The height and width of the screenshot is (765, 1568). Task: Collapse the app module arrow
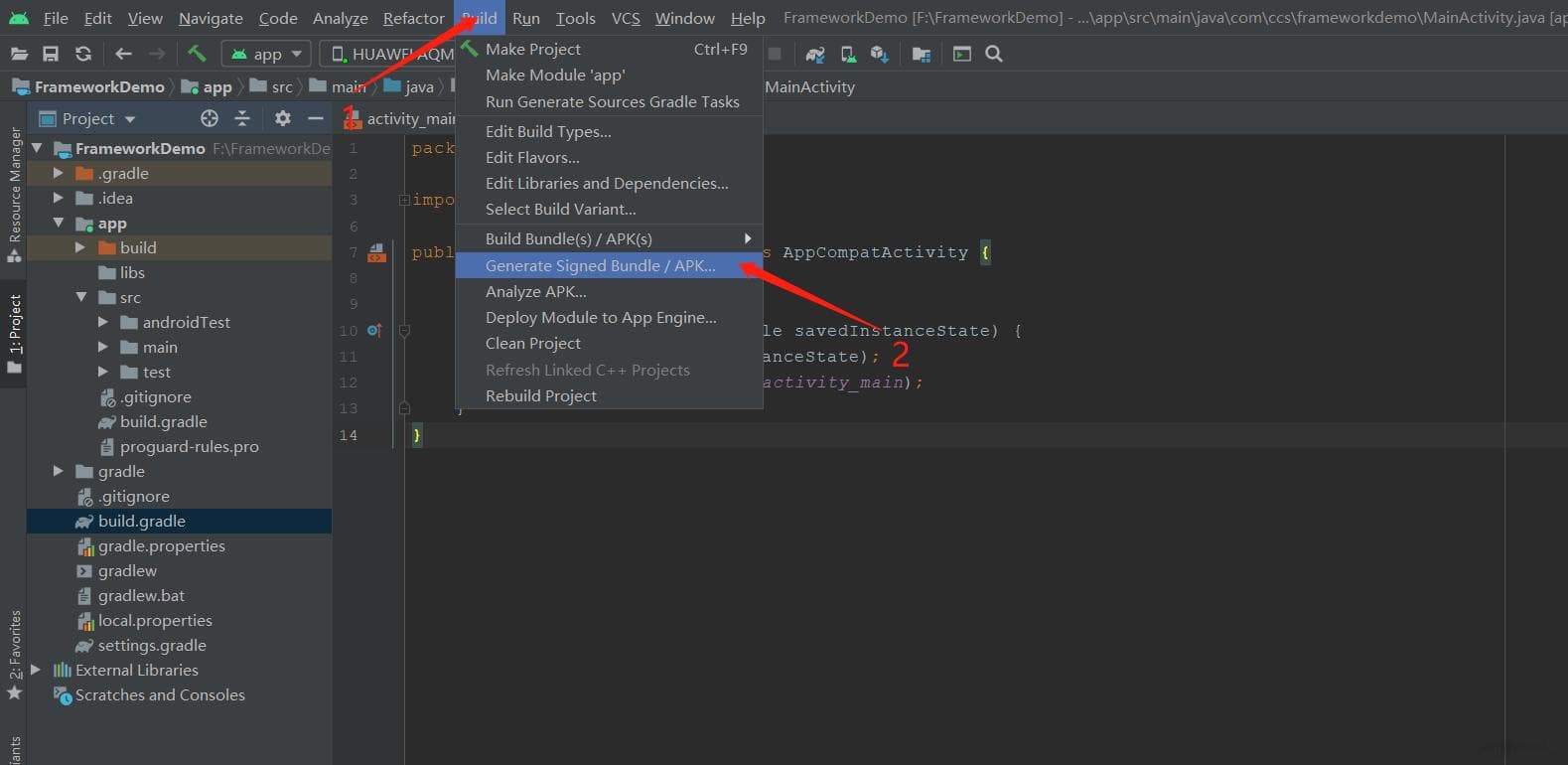click(x=59, y=223)
